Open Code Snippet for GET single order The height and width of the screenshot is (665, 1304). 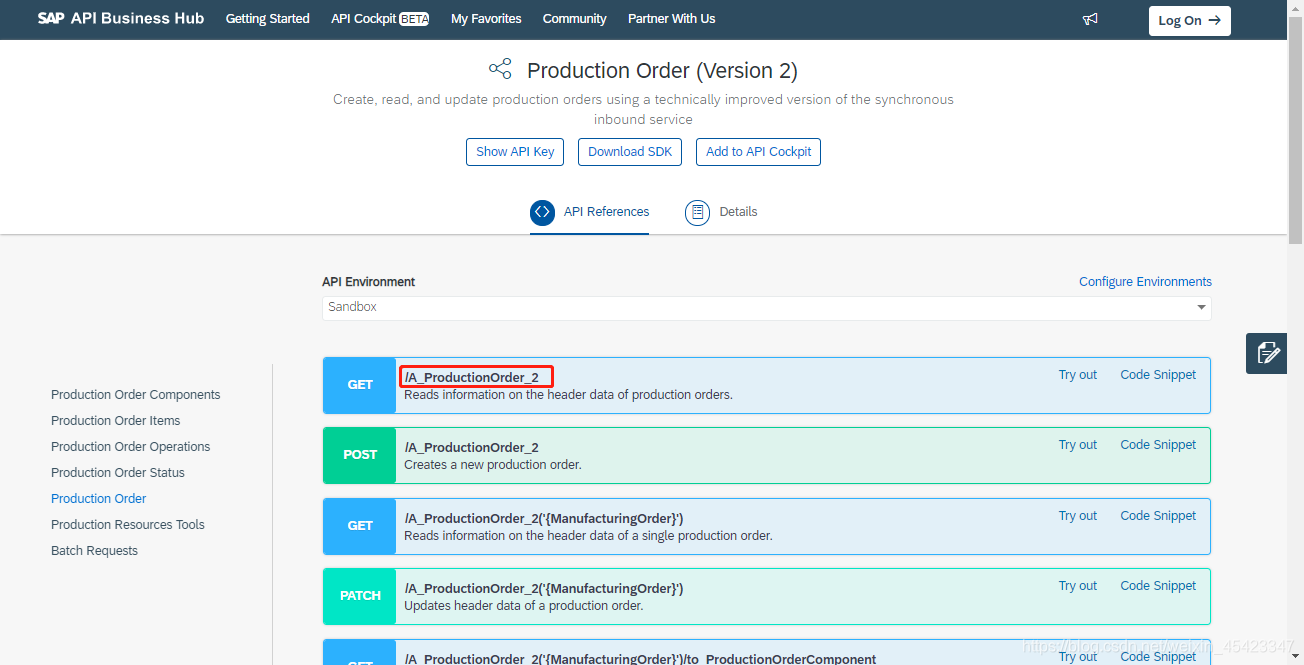tap(1158, 516)
